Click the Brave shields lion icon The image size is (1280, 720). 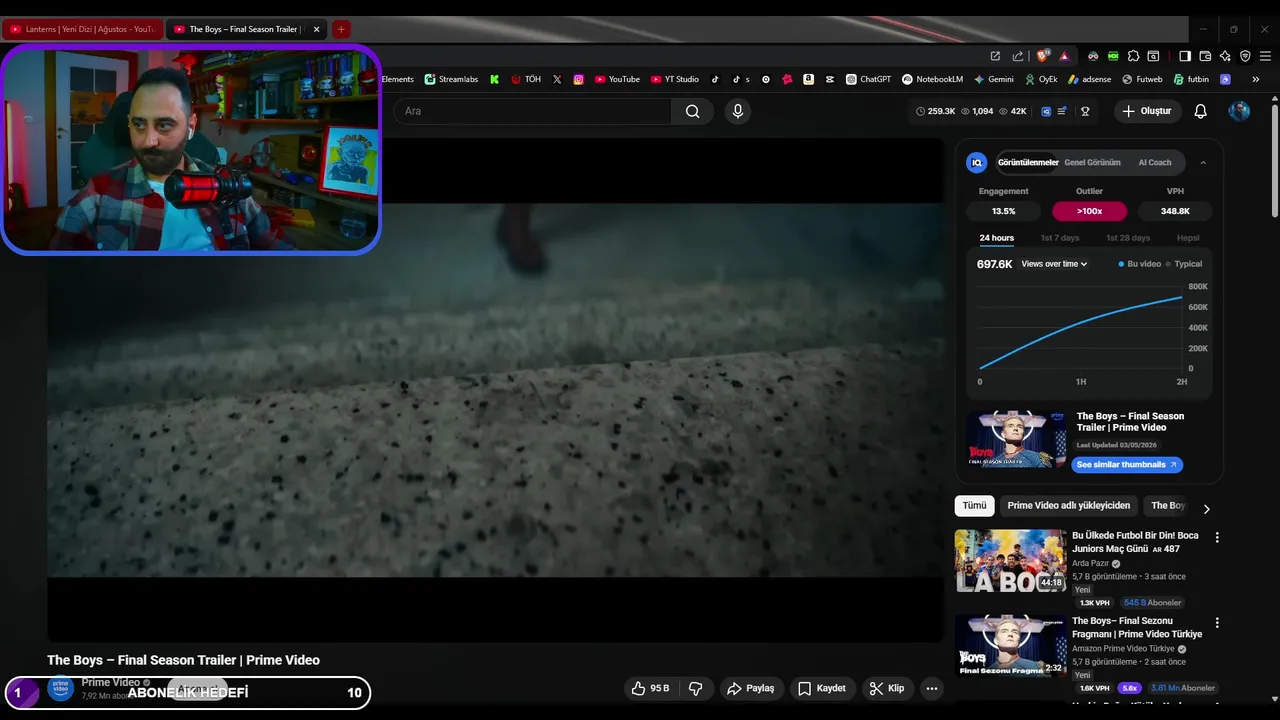tap(1043, 56)
